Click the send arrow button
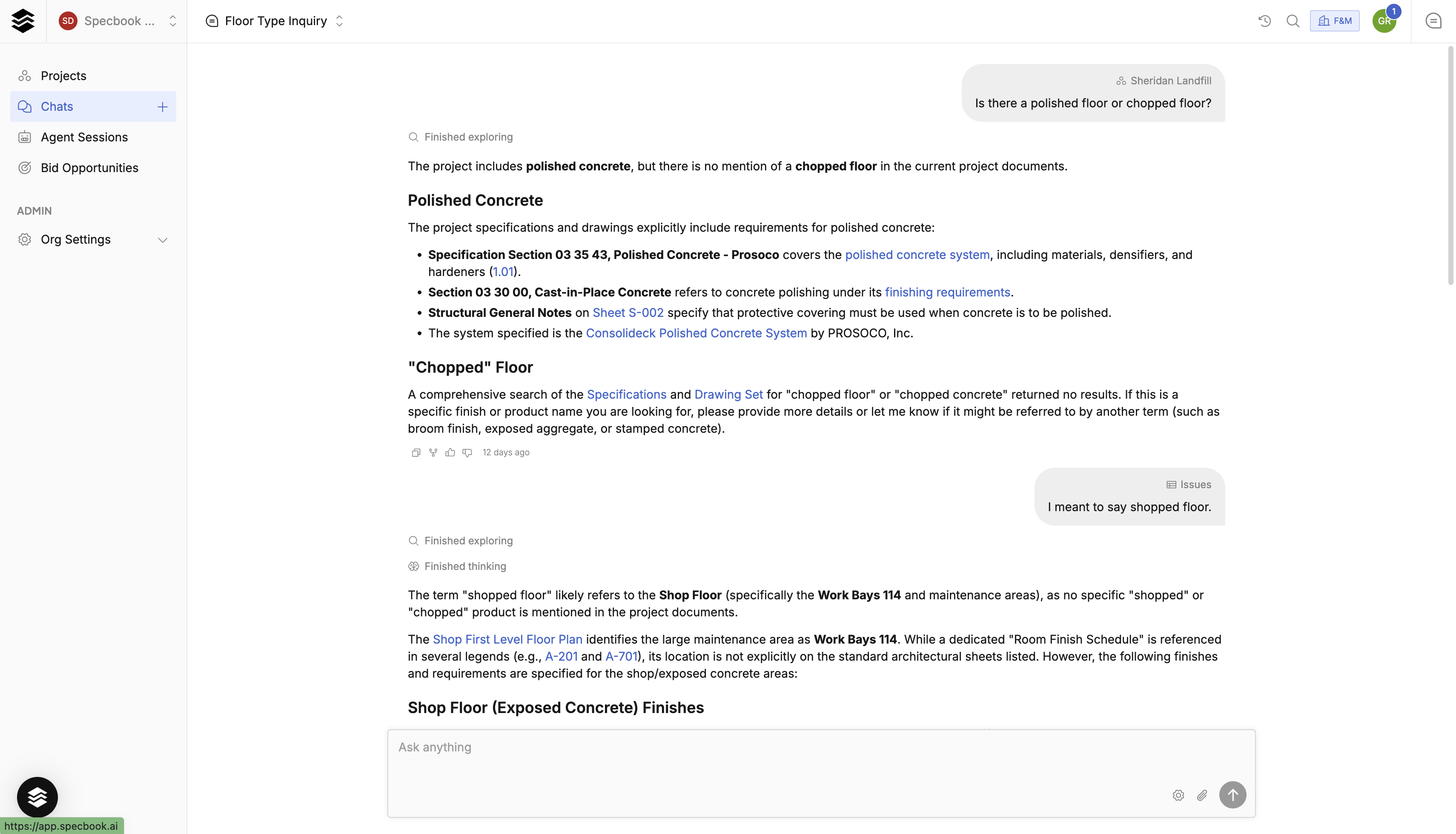The width and height of the screenshot is (1456, 834). click(x=1233, y=795)
